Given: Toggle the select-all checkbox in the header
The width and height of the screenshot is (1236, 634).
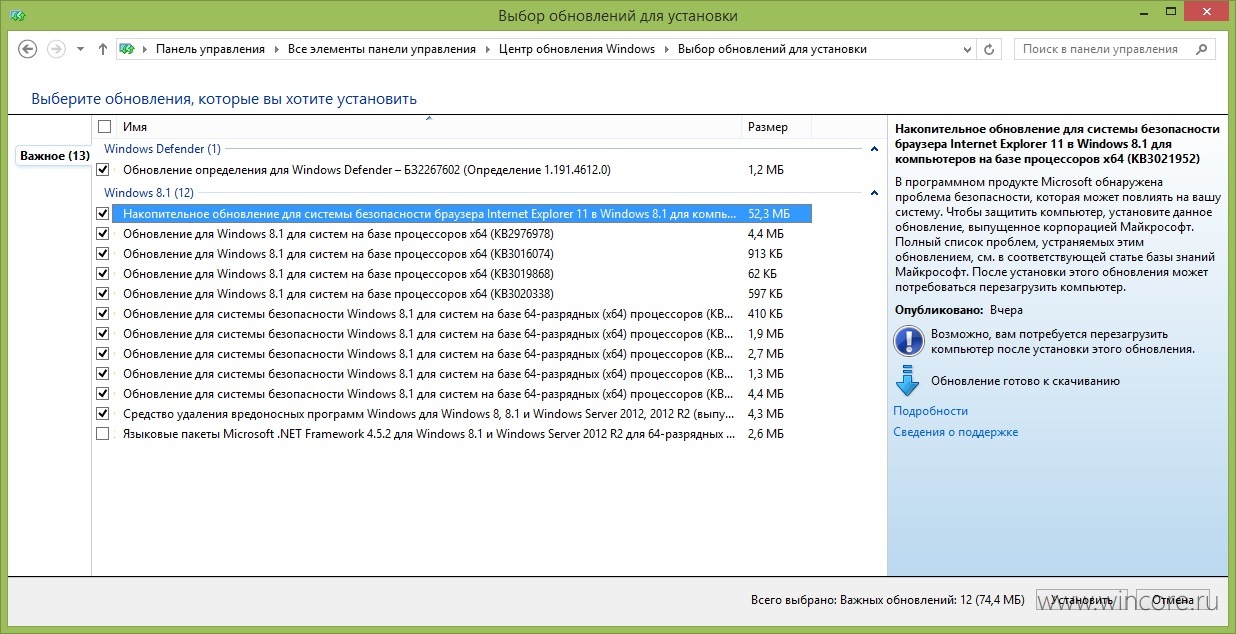Looking at the screenshot, I should [x=104, y=127].
